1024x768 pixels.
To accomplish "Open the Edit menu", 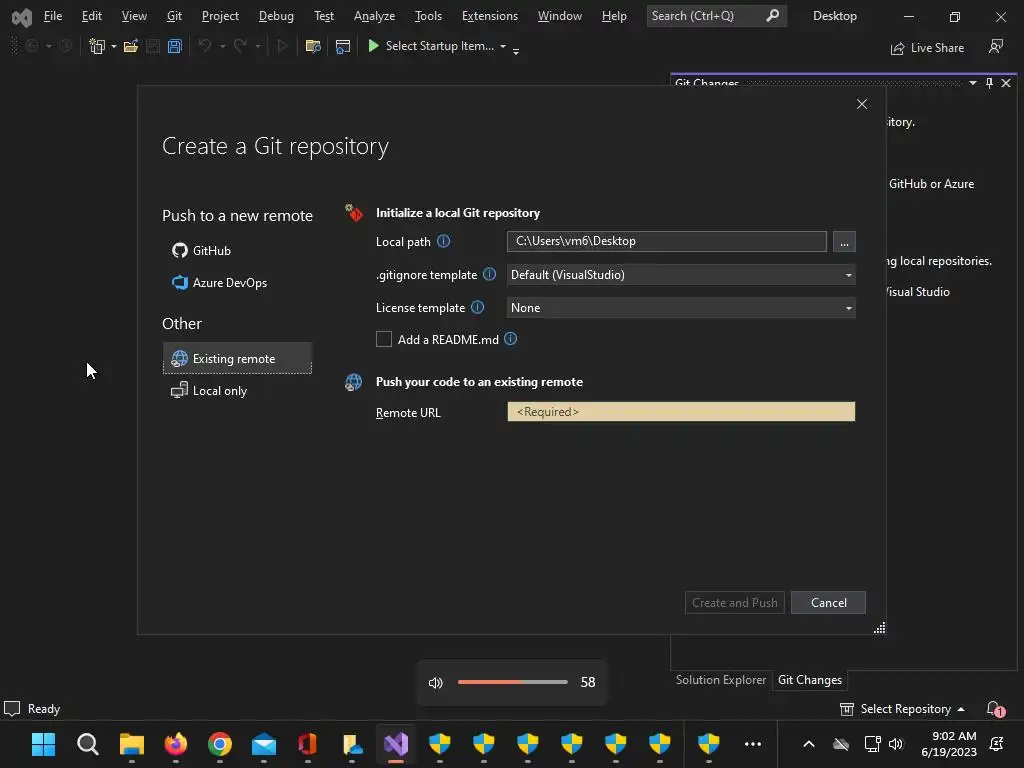I will coord(91,16).
